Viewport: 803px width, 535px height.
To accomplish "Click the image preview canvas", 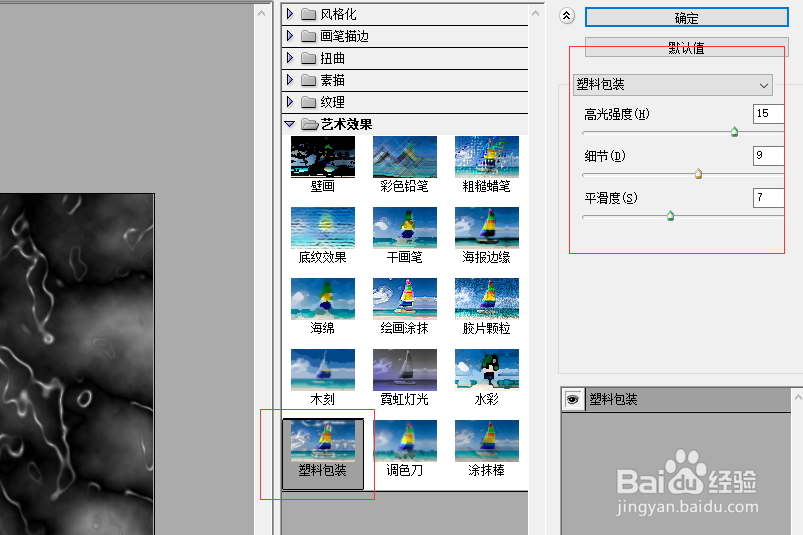I will pos(77,364).
